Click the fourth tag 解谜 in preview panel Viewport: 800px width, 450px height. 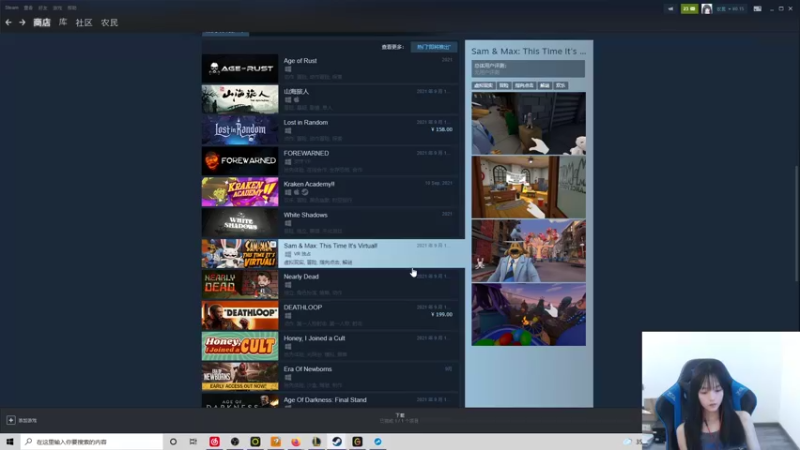point(544,86)
